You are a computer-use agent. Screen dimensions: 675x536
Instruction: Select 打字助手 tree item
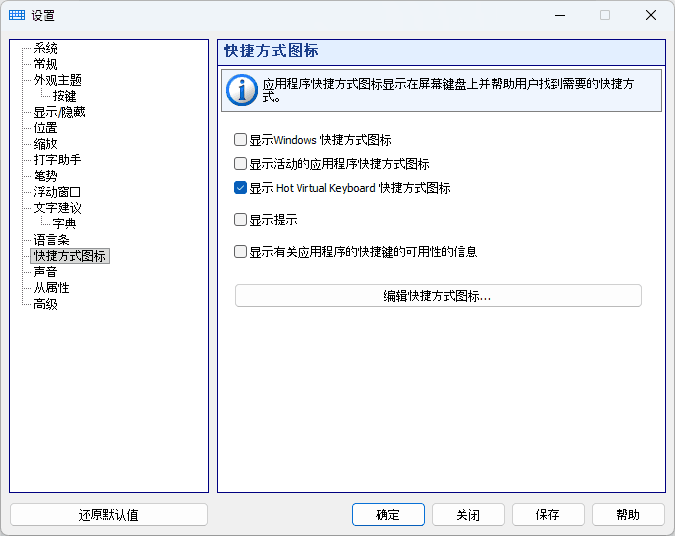click(x=57, y=160)
